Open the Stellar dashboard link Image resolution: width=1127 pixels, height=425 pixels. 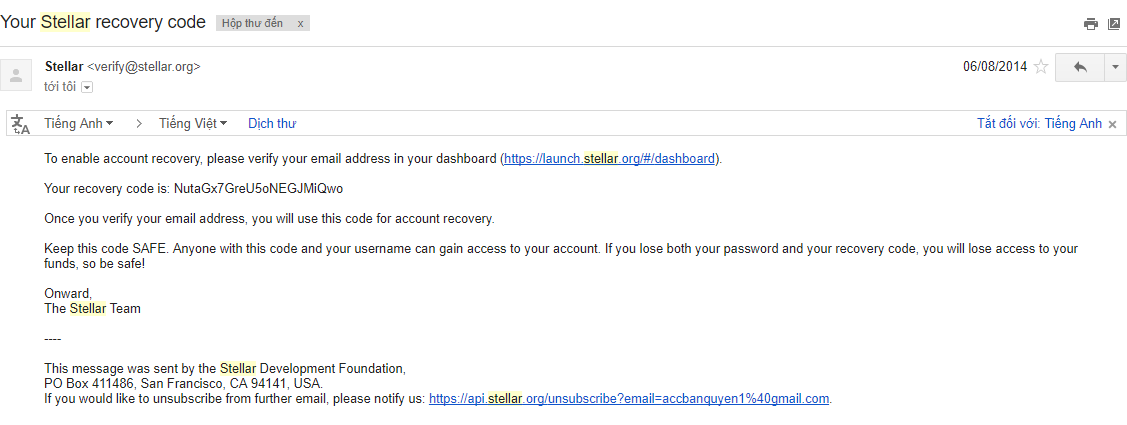[609, 158]
